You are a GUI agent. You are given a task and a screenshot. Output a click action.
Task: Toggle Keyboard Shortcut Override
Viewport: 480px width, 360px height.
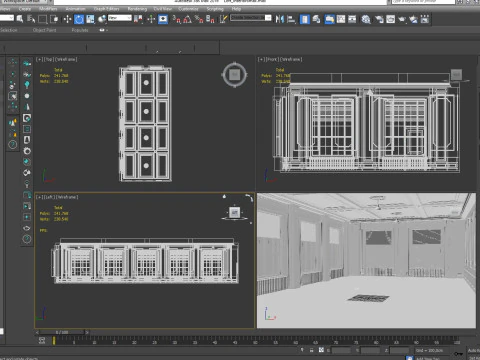[163, 19]
